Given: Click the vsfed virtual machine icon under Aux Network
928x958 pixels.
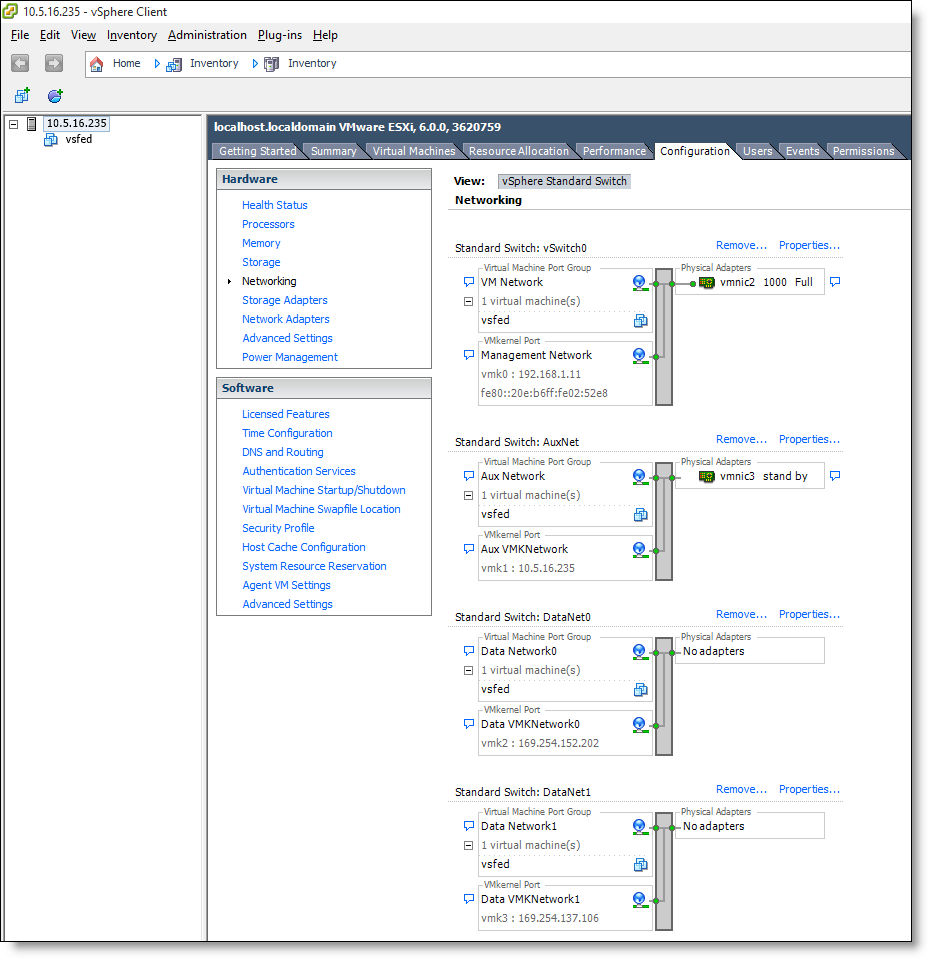Looking at the screenshot, I should click(x=640, y=515).
